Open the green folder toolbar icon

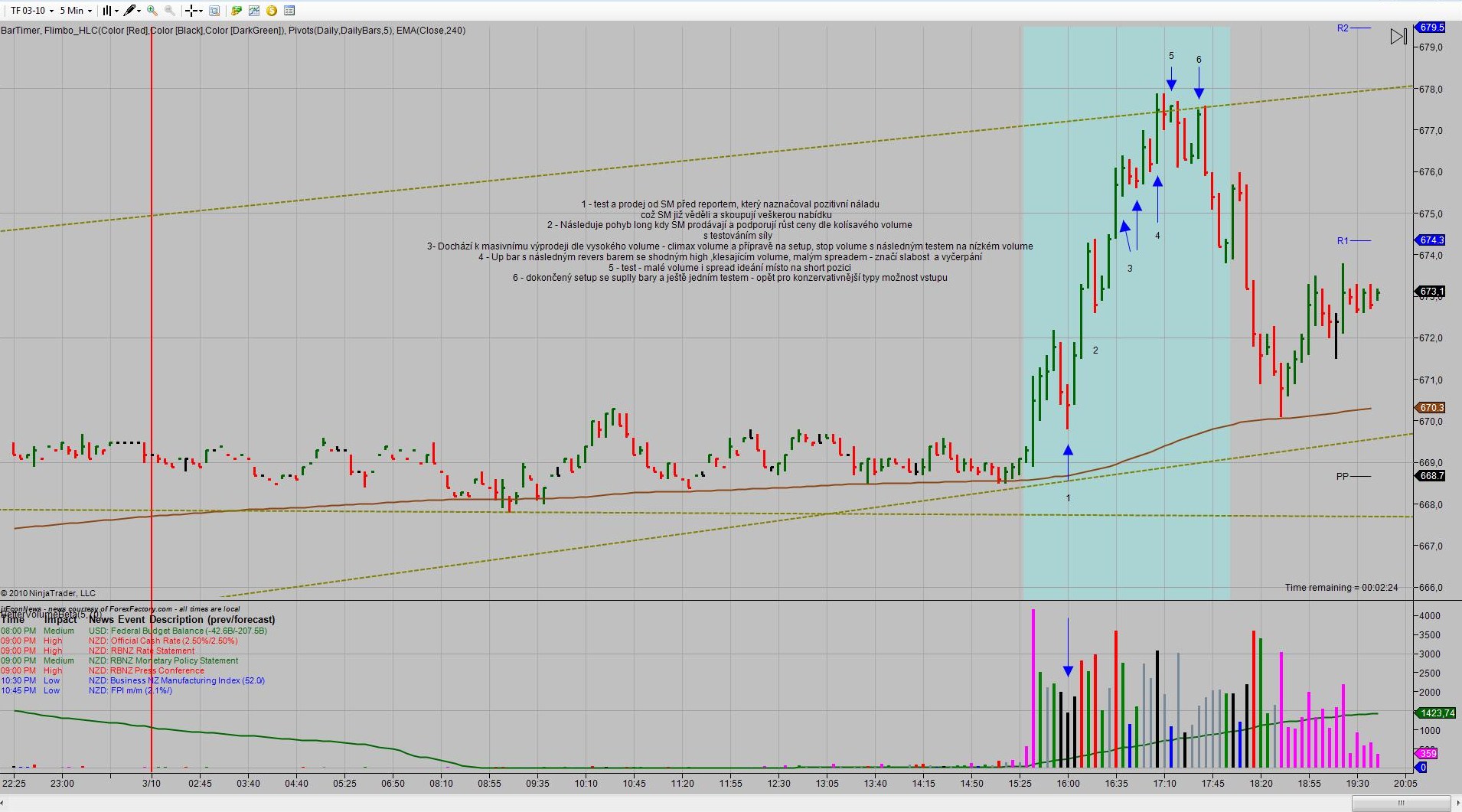[x=237, y=11]
